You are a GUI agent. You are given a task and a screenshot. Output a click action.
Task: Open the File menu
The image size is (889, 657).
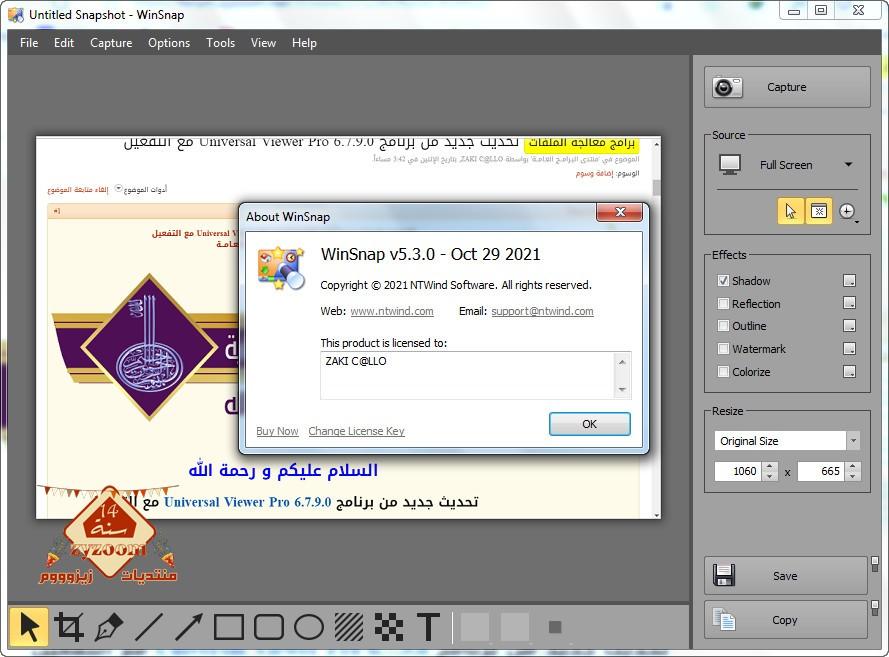29,43
